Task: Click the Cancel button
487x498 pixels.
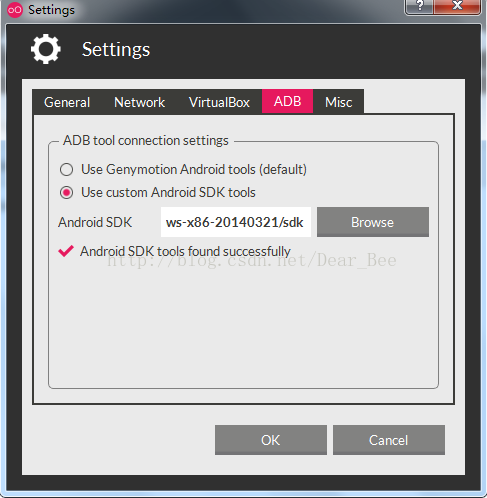Action: tap(389, 440)
